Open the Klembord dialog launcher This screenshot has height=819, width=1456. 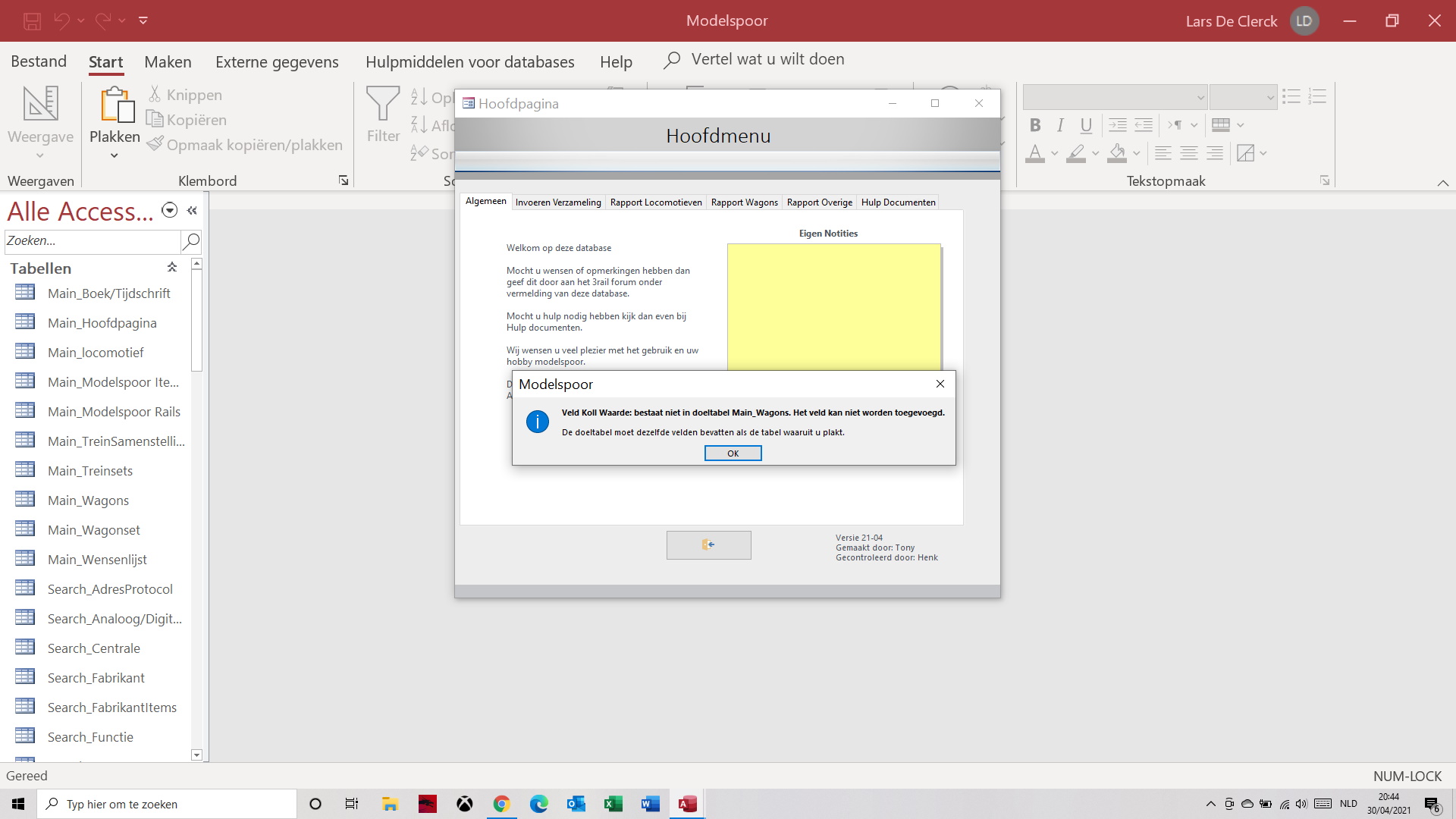[x=344, y=180]
